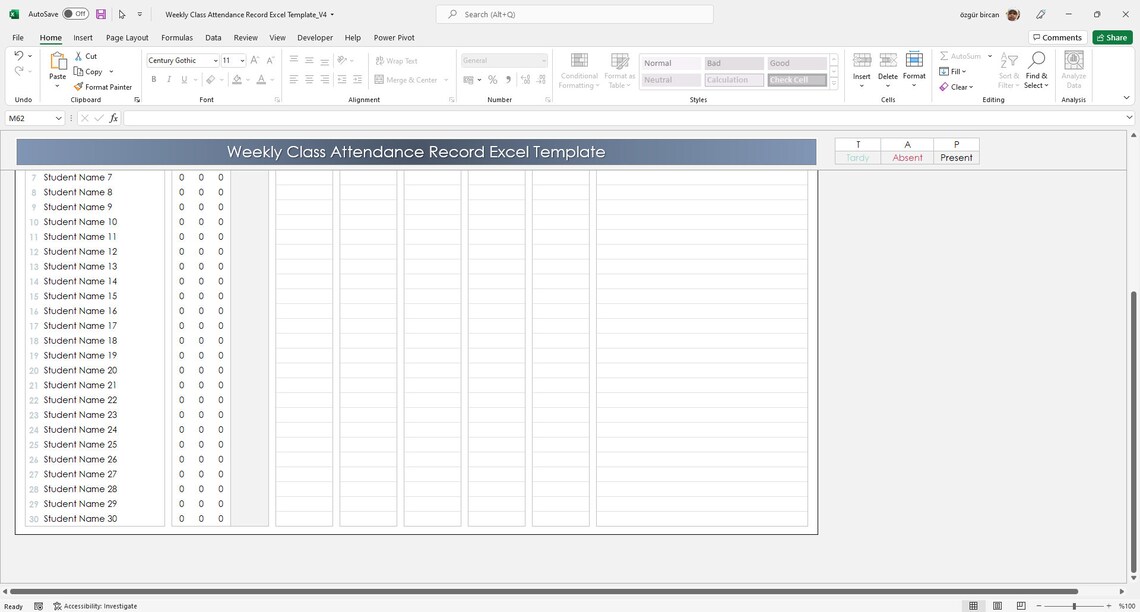Open the font size dropdown

pyautogui.click(x=242, y=60)
